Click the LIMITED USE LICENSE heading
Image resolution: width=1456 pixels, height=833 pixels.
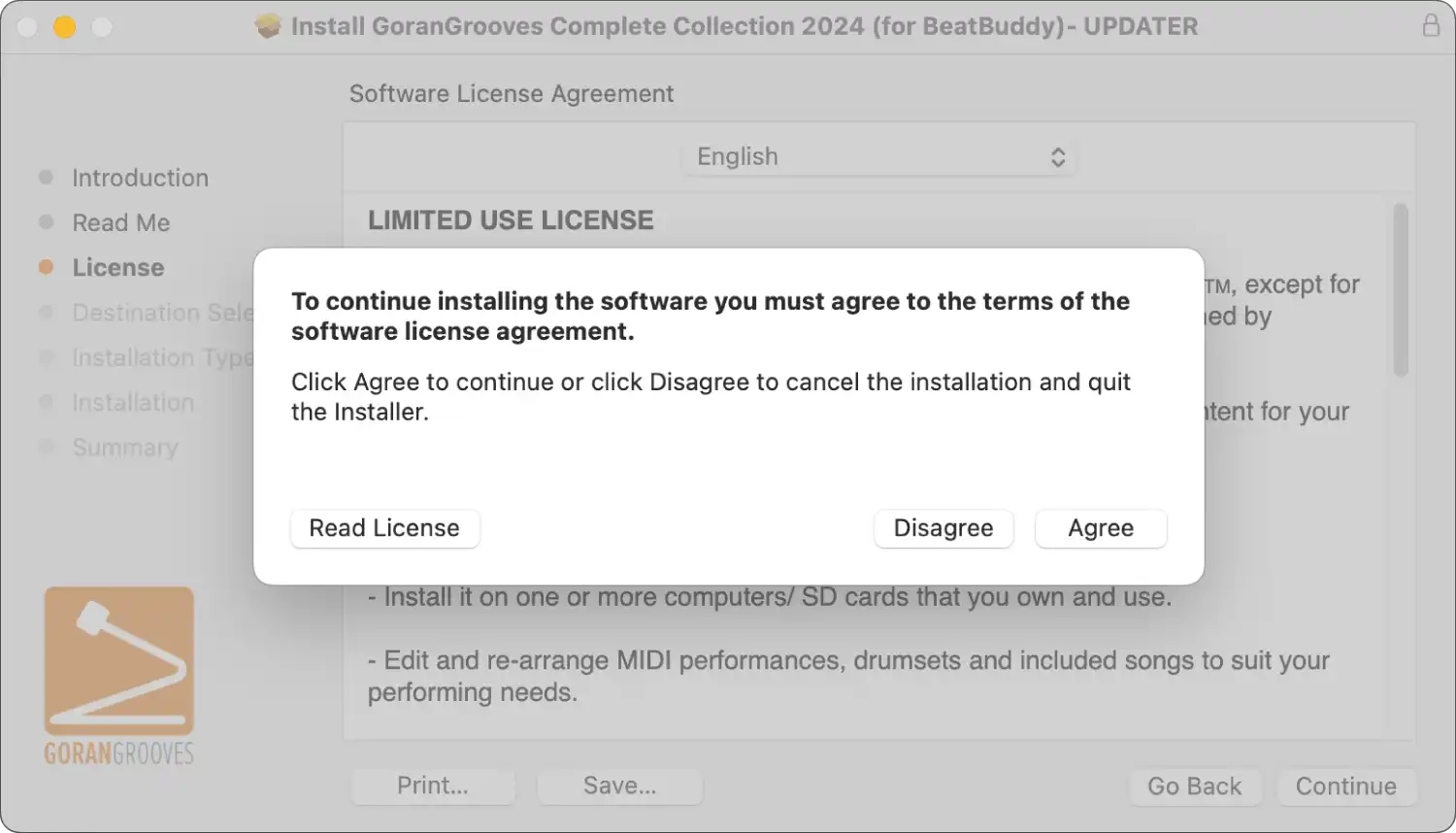[x=511, y=220]
